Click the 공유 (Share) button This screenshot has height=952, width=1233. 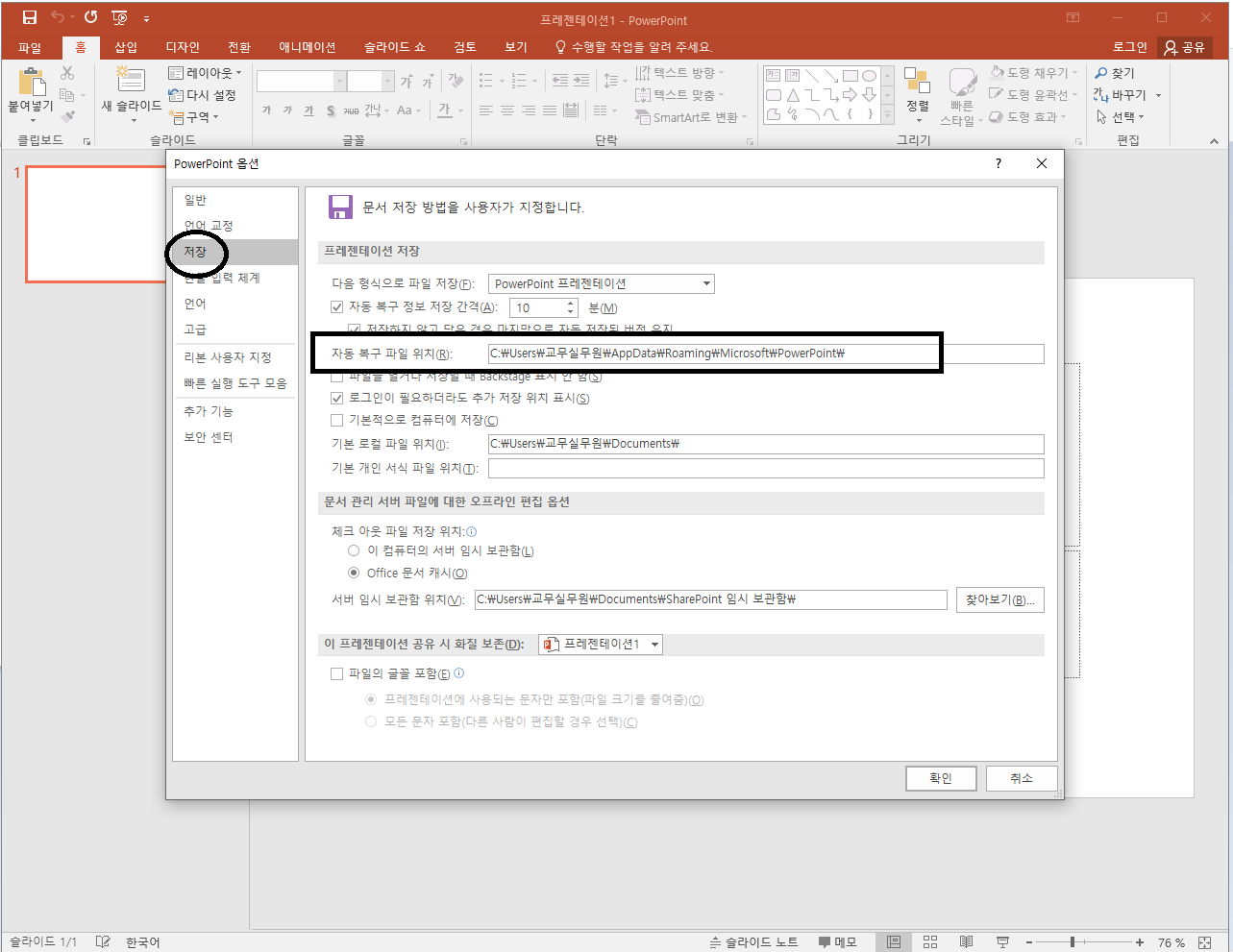1185,47
